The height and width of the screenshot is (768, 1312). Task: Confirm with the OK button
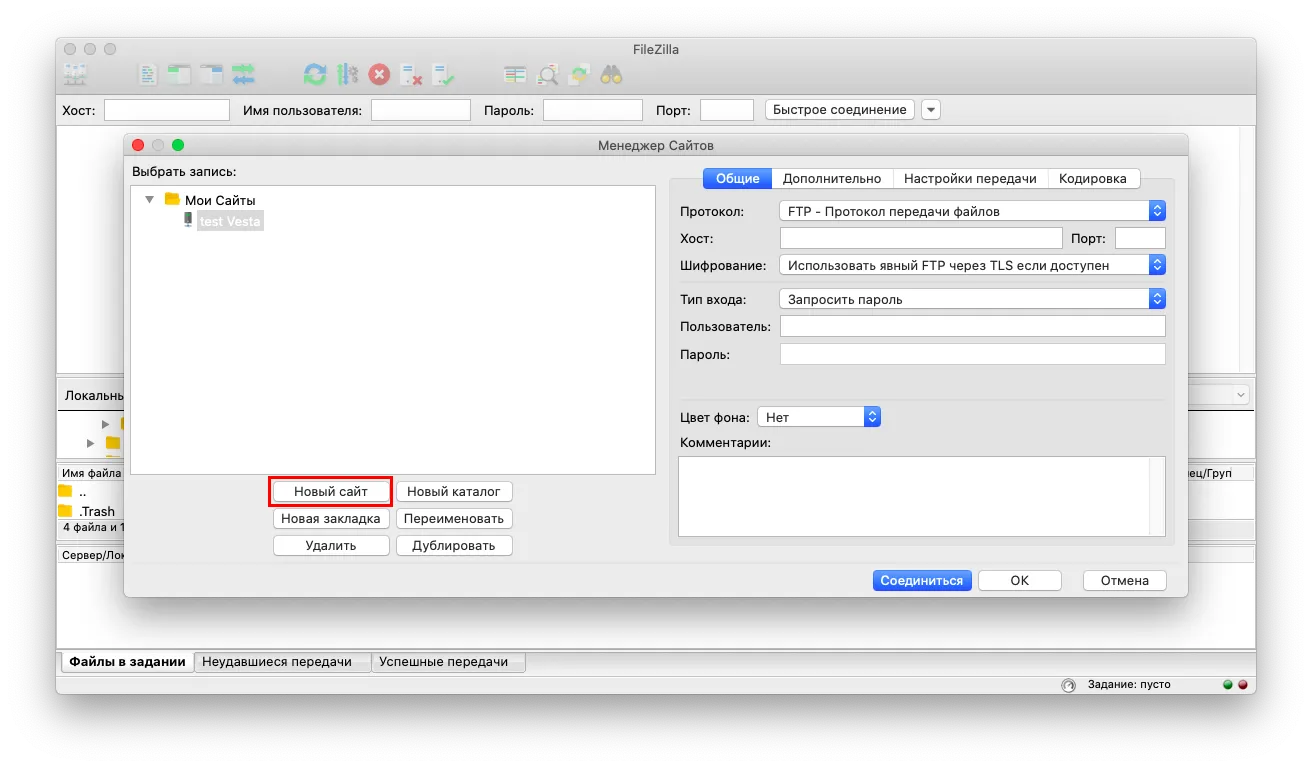pyautogui.click(x=1019, y=580)
